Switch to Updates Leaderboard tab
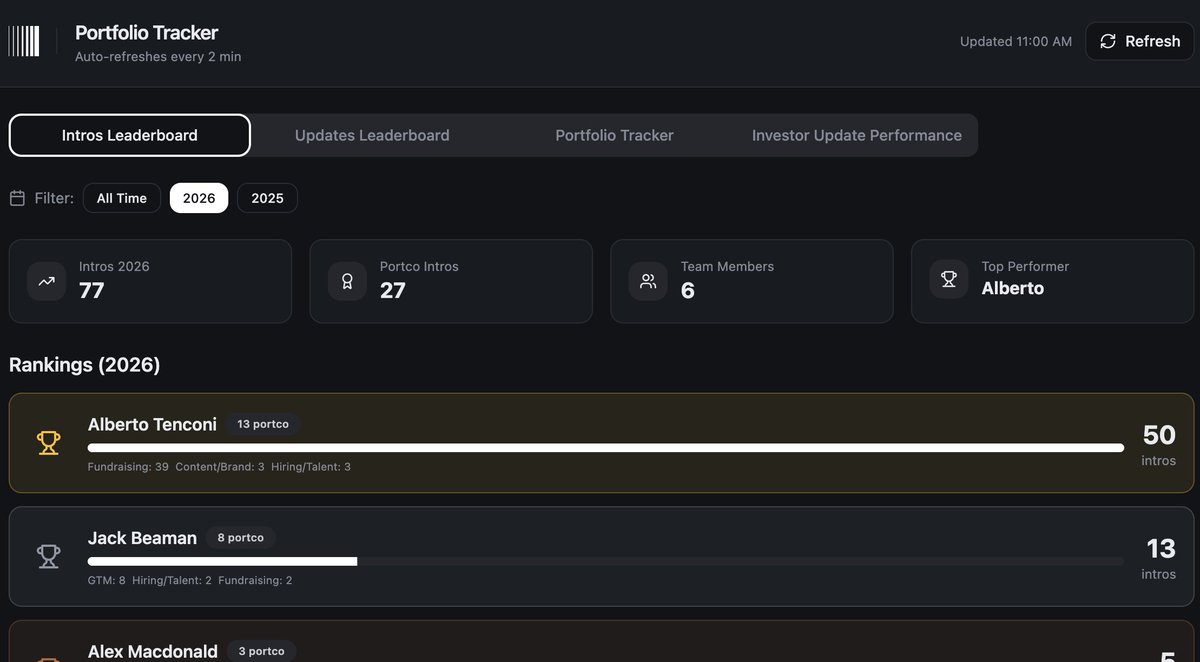Viewport: 1200px width, 662px height. [x=372, y=135]
